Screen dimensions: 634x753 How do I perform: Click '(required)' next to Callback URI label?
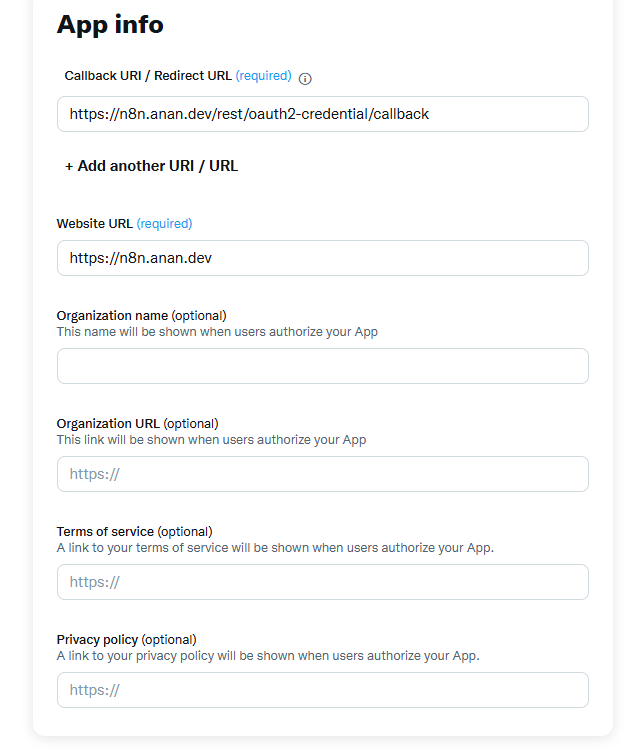264,76
